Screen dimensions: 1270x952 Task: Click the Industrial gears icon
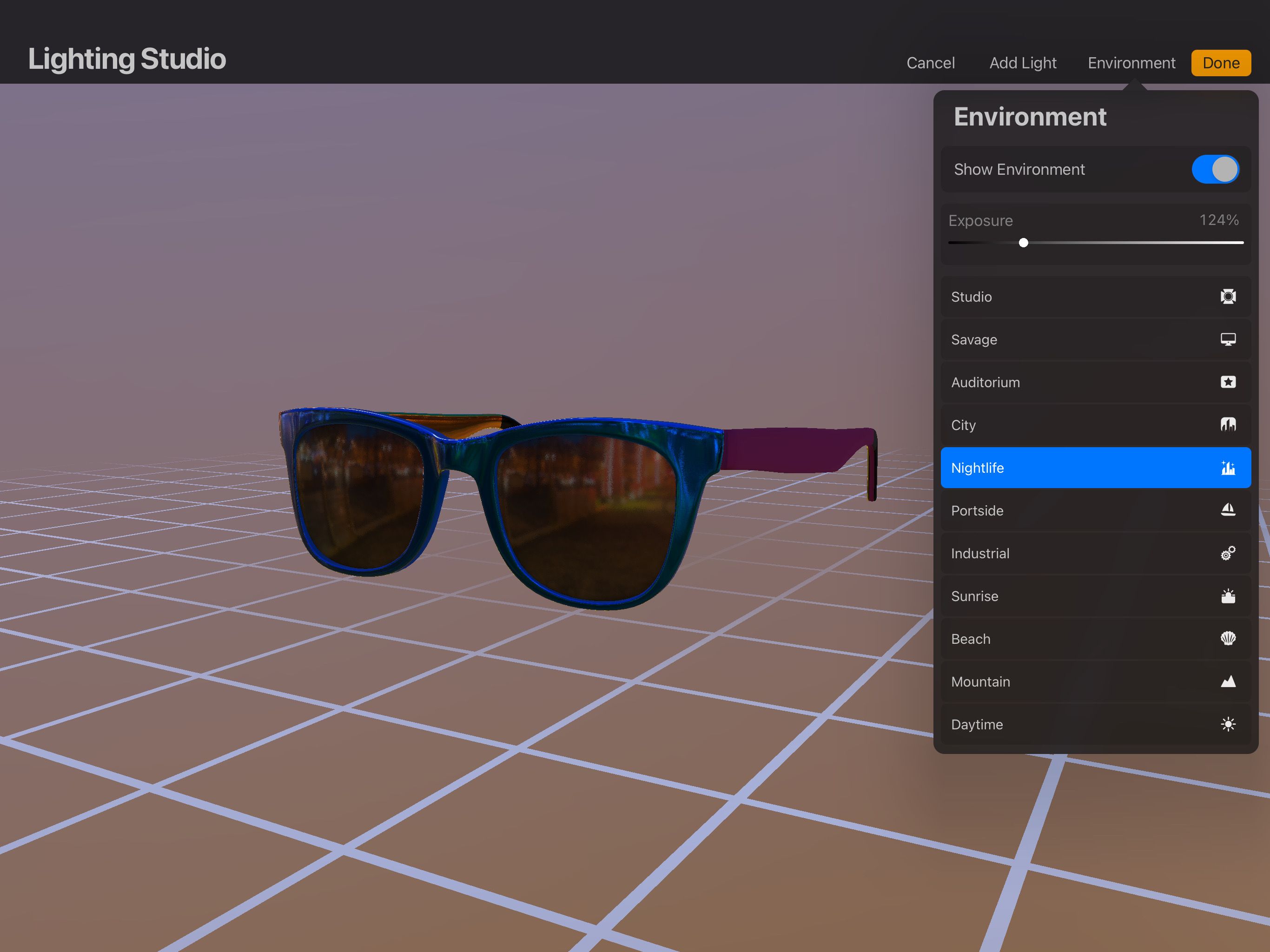1228,553
